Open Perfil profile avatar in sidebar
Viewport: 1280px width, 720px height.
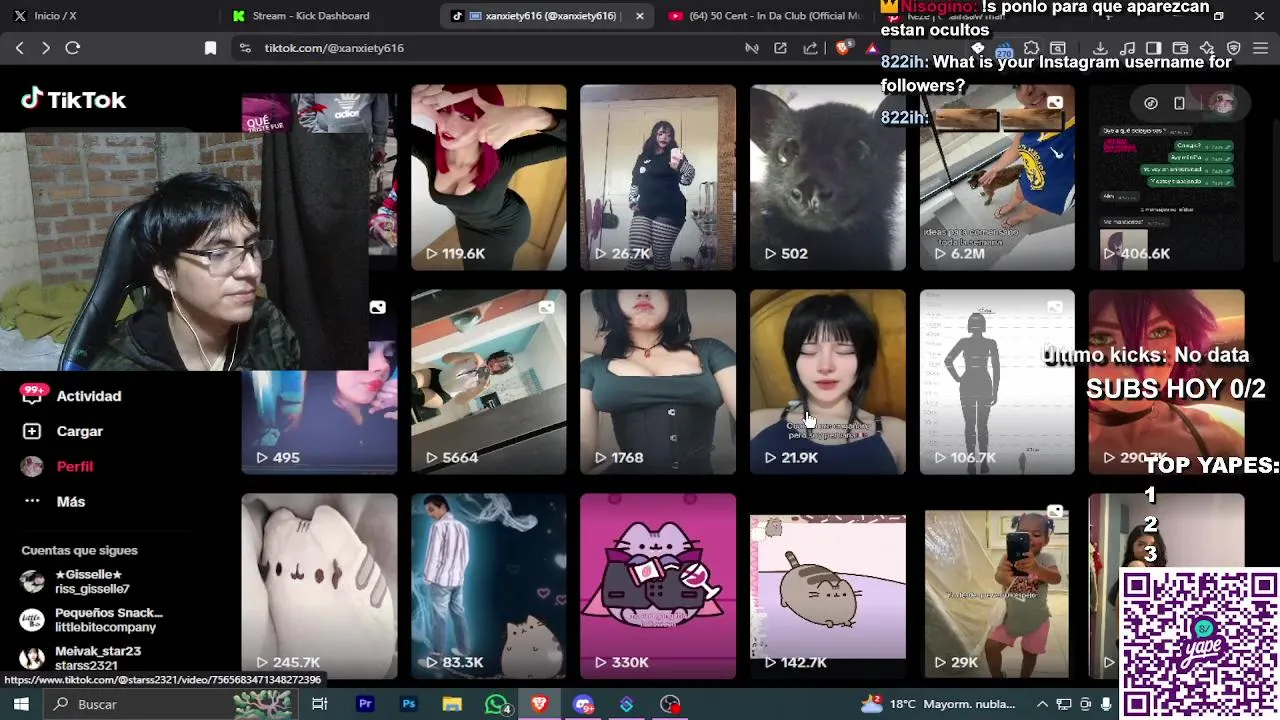coord(32,466)
